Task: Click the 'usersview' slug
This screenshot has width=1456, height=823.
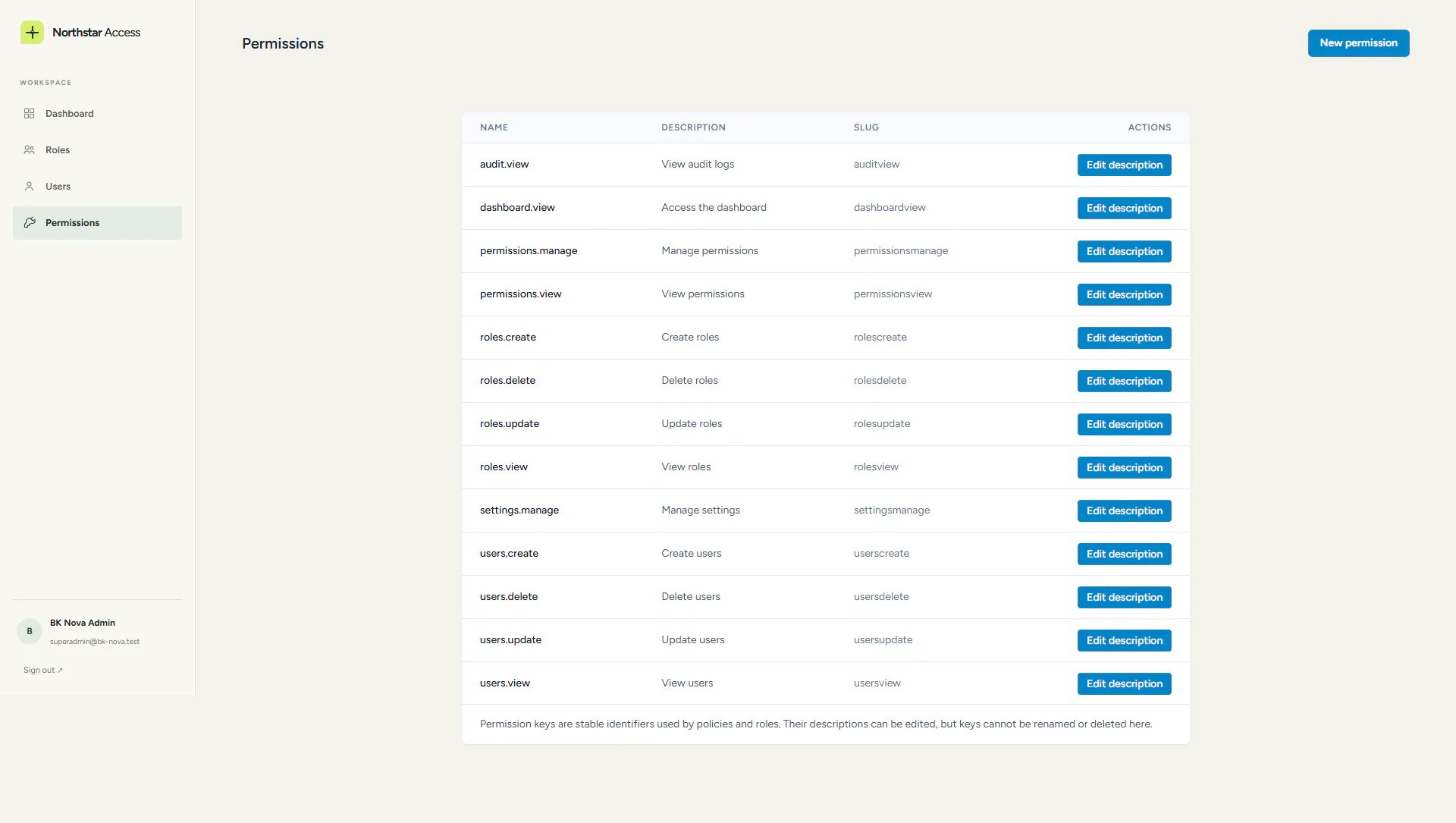Action: pos(877,683)
